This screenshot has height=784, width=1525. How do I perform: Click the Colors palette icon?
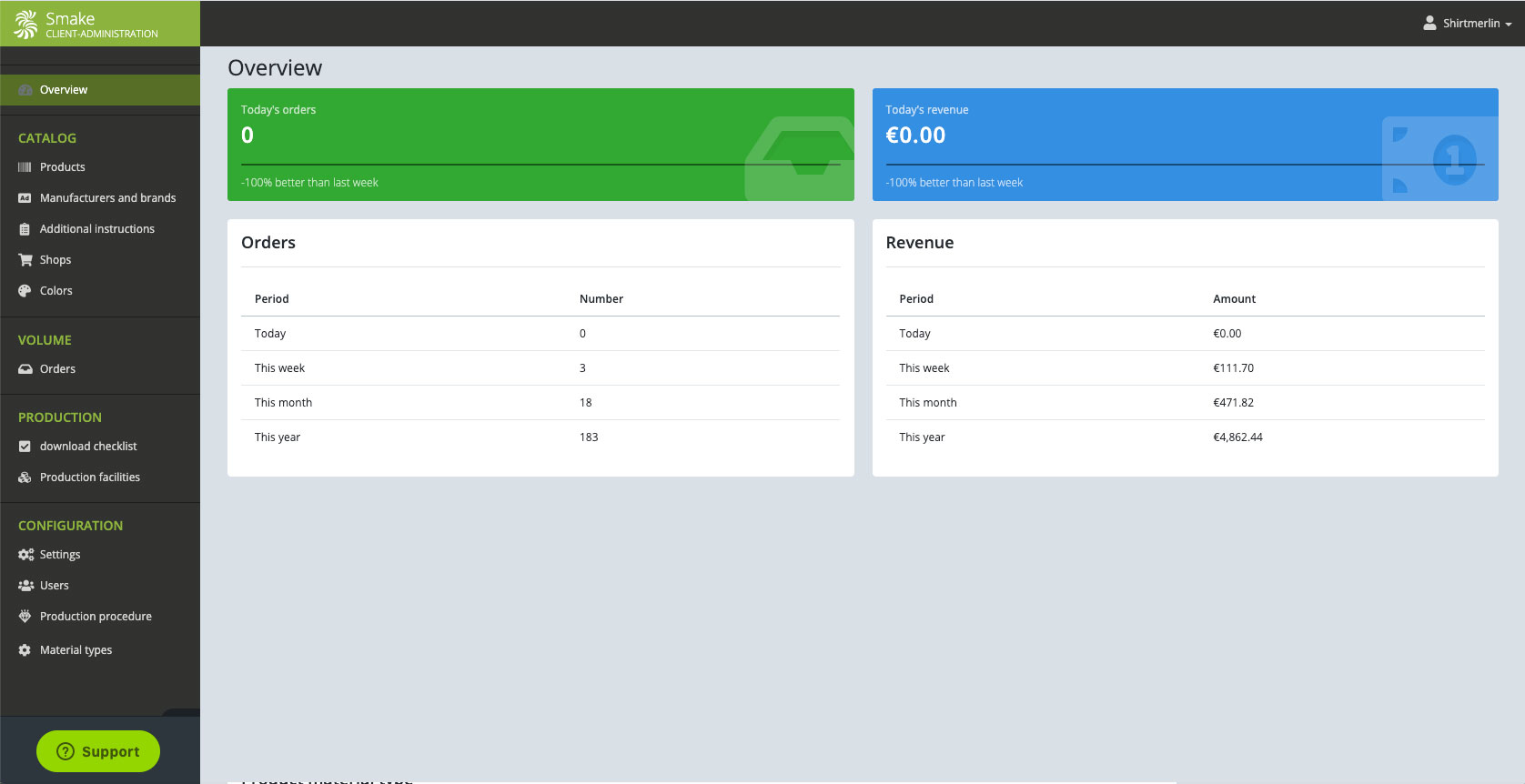25,291
